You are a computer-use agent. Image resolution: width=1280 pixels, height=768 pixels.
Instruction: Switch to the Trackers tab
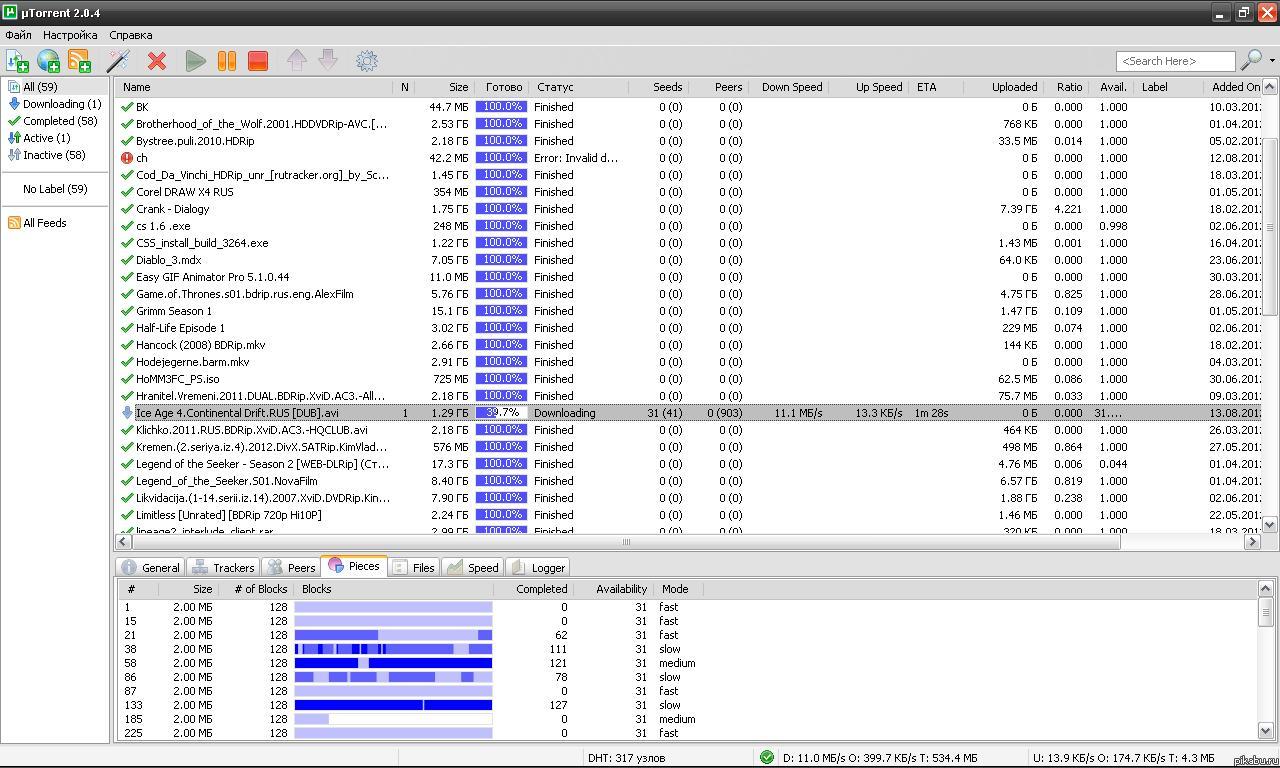click(x=224, y=567)
